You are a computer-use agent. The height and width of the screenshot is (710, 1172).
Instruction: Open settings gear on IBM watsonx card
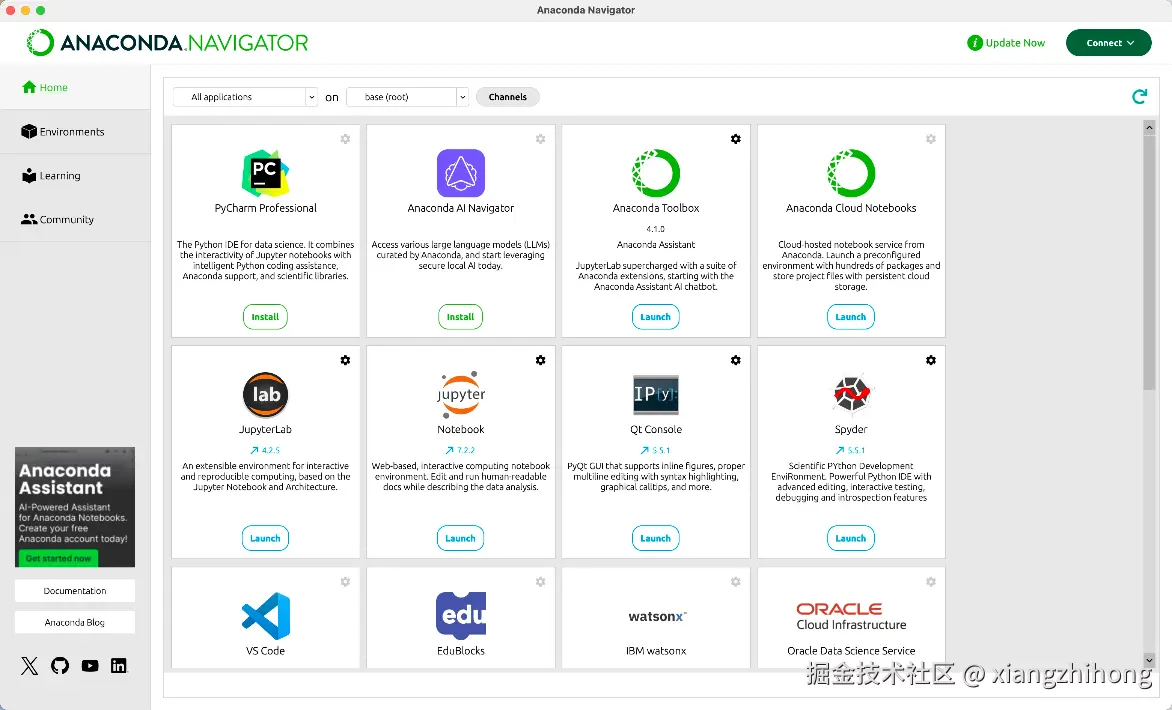735,581
